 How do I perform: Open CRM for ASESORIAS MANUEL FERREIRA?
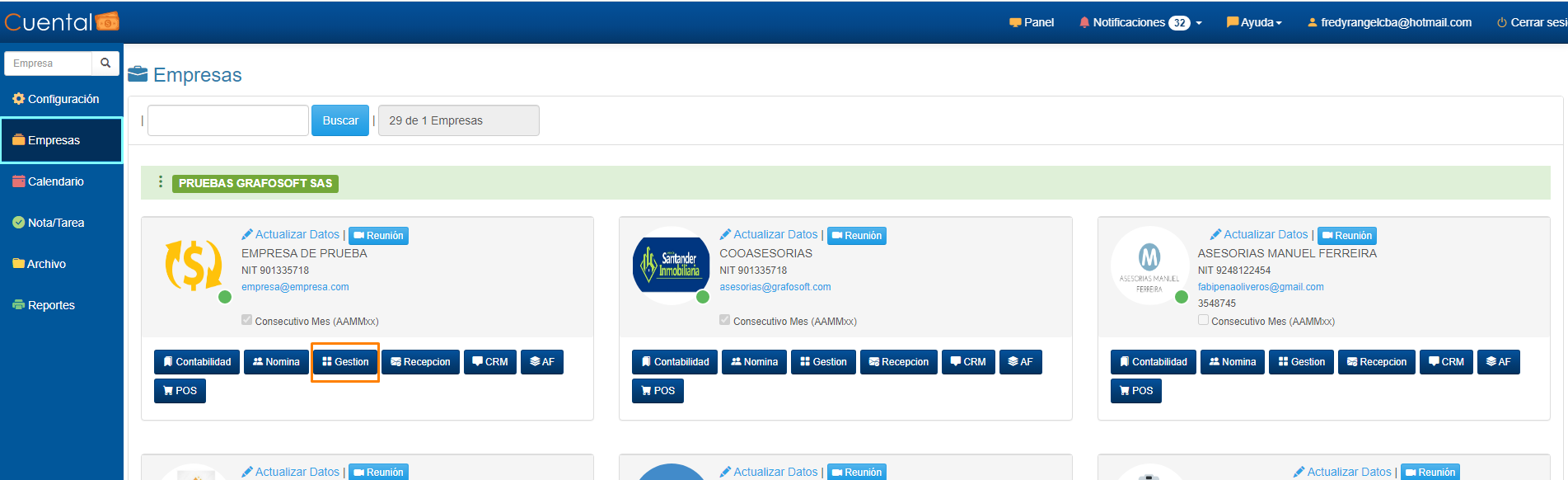(1446, 362)
